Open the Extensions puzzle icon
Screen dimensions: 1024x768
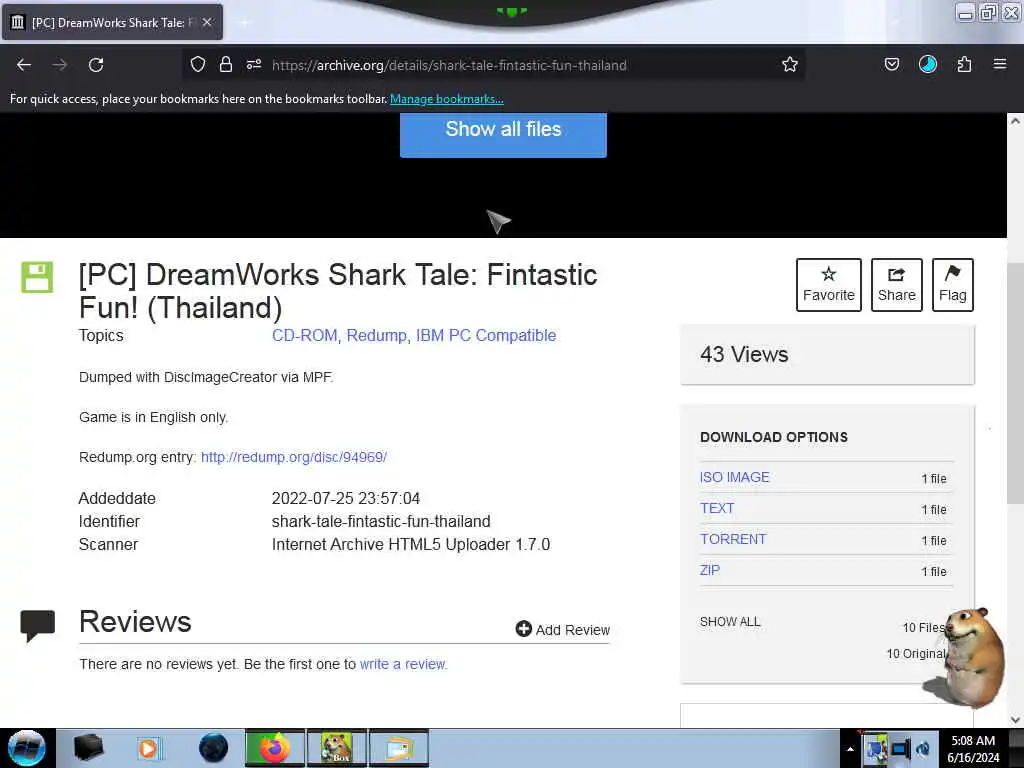point(964,64)
